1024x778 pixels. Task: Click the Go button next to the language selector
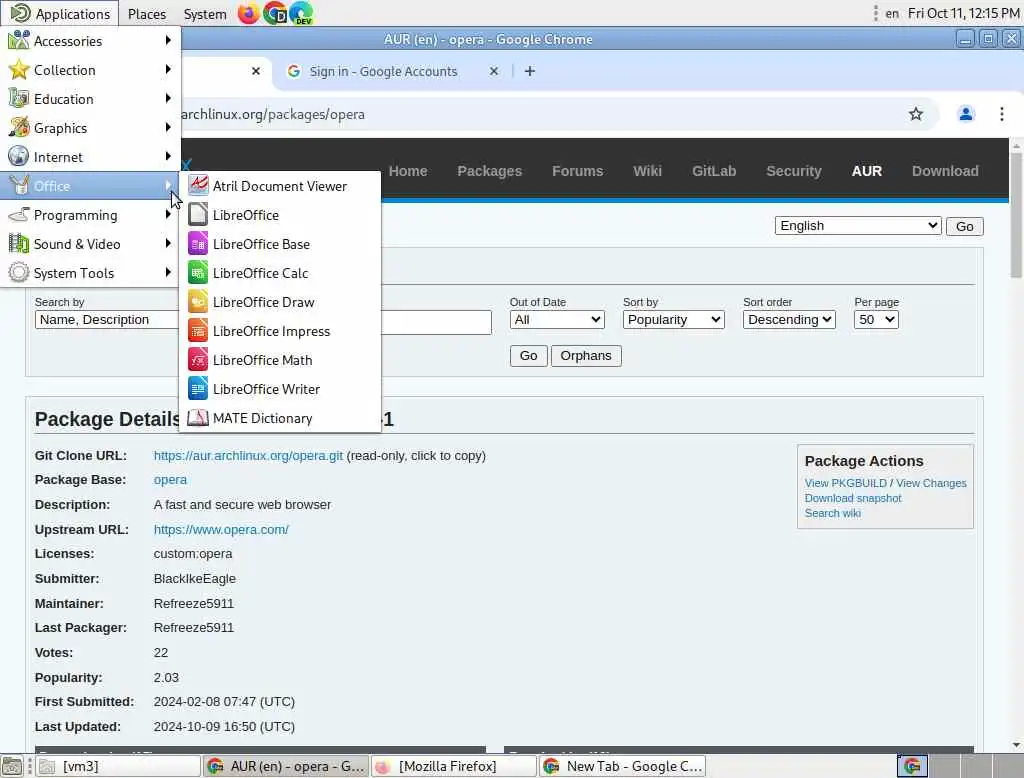(965, 226)
